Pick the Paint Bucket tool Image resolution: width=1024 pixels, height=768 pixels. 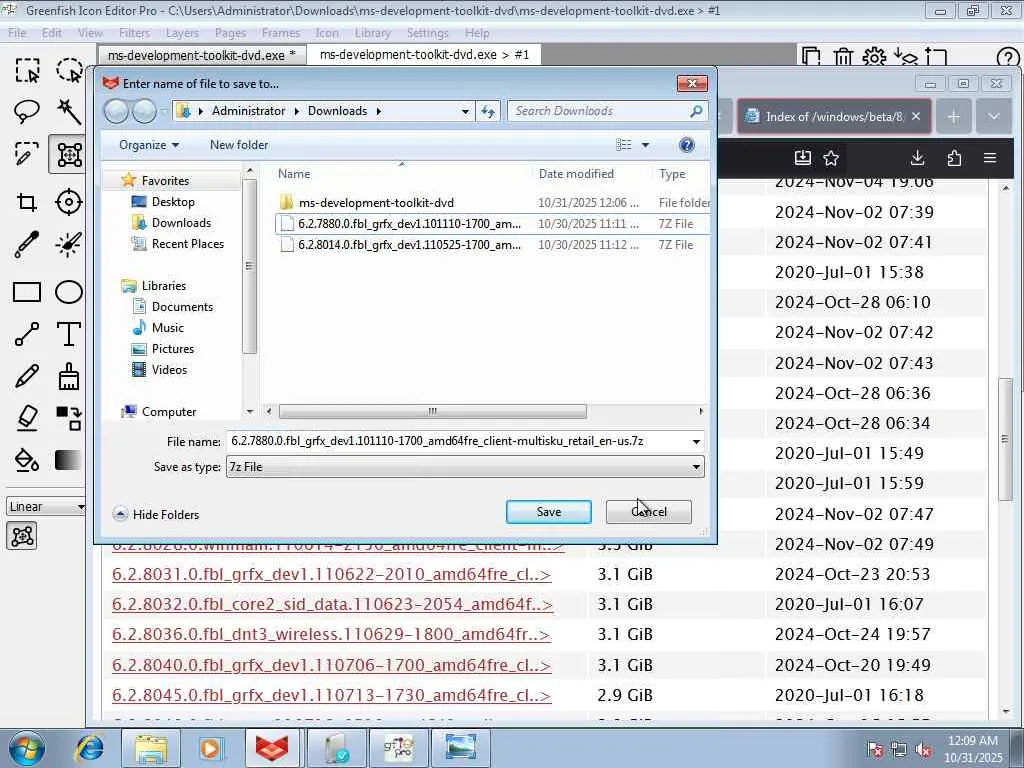coord(27,460)
